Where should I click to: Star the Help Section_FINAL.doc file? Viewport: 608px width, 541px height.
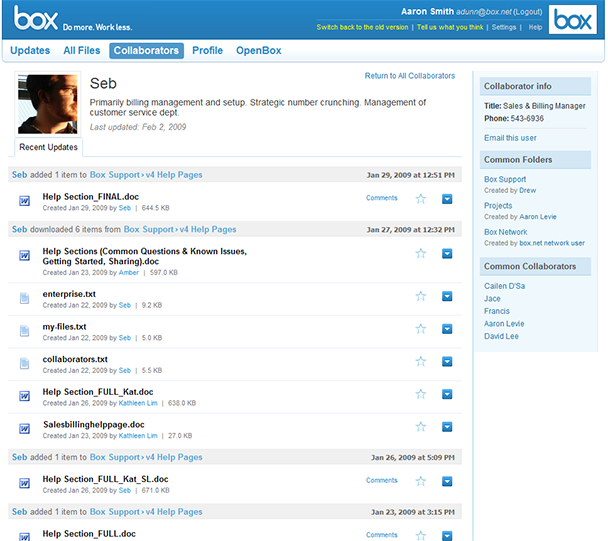click(x=421, y=199)
